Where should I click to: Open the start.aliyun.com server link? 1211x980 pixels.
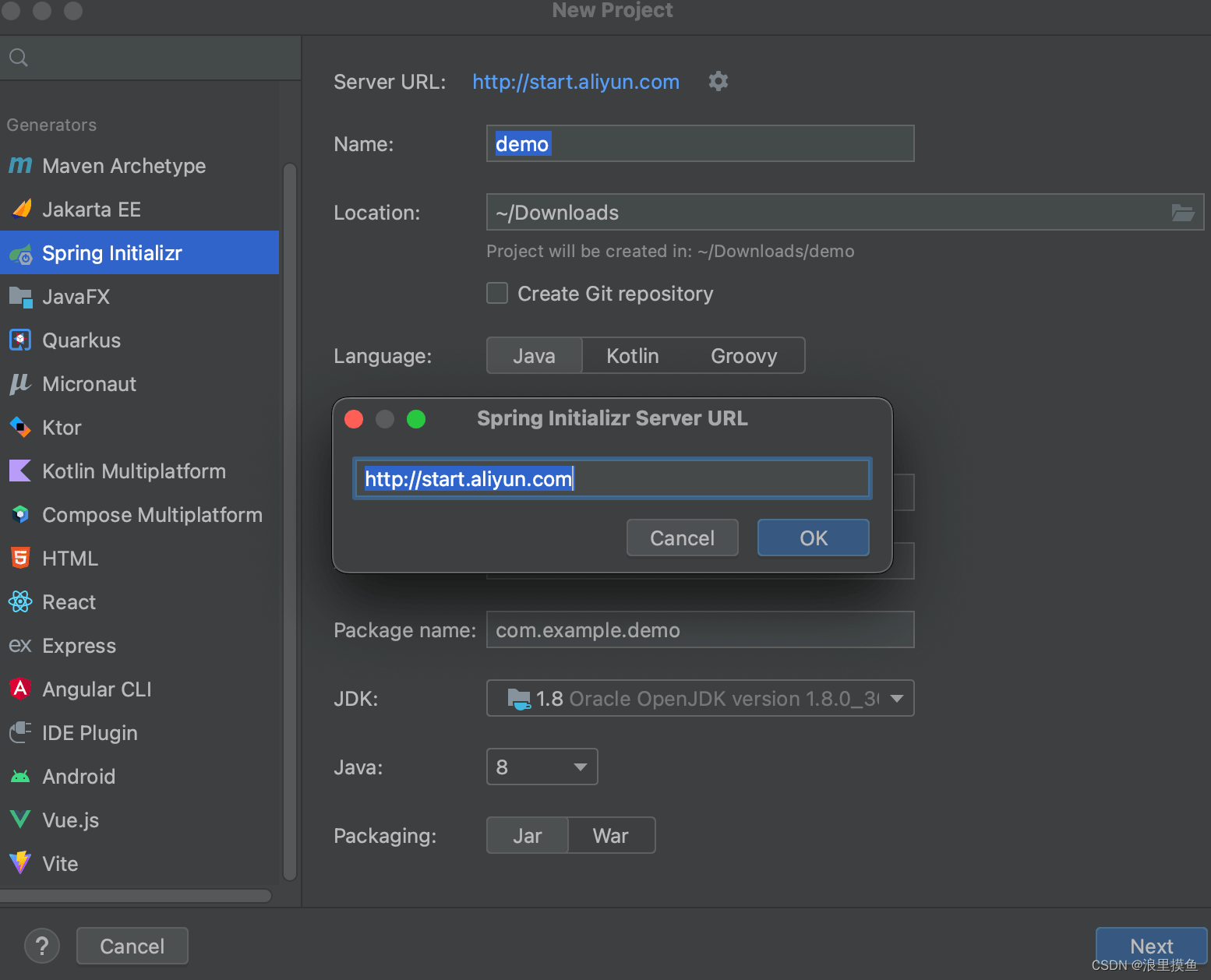coord(576,82)
